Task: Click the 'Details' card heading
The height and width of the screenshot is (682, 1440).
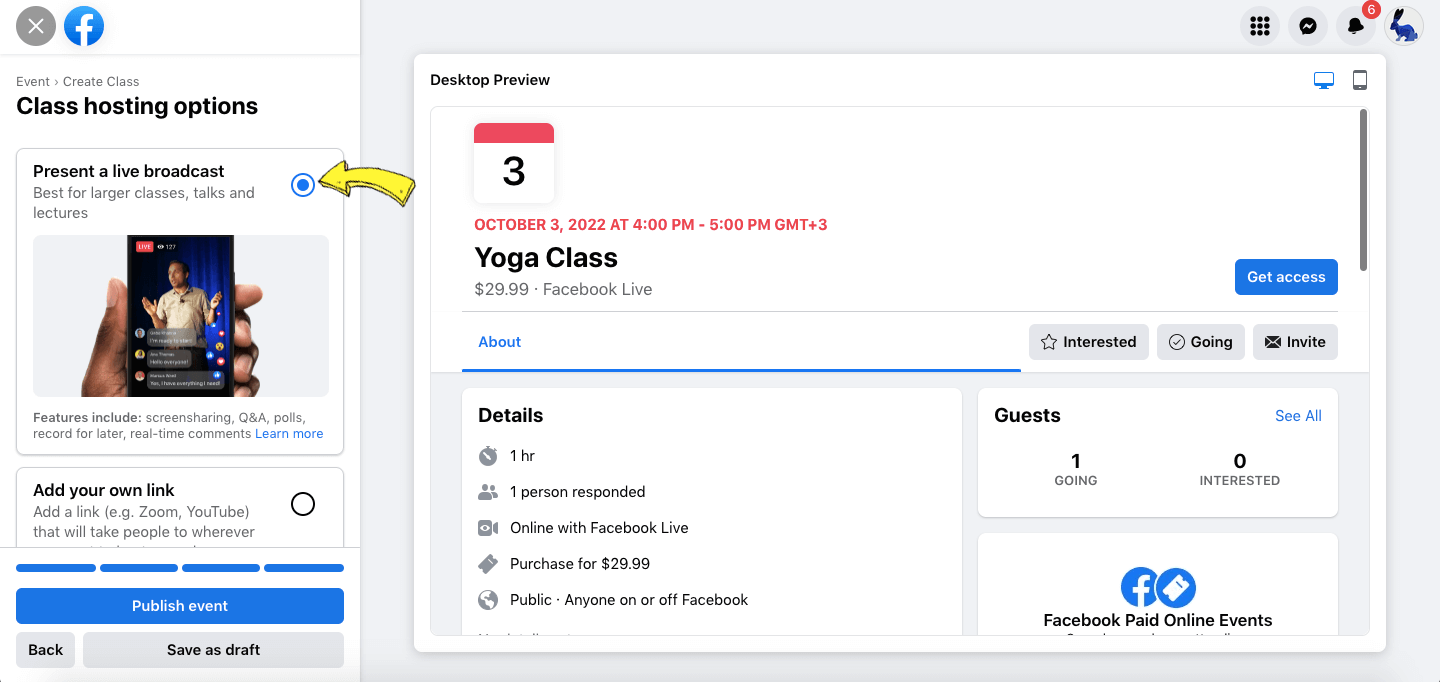Action: click(x=511, y=416)
